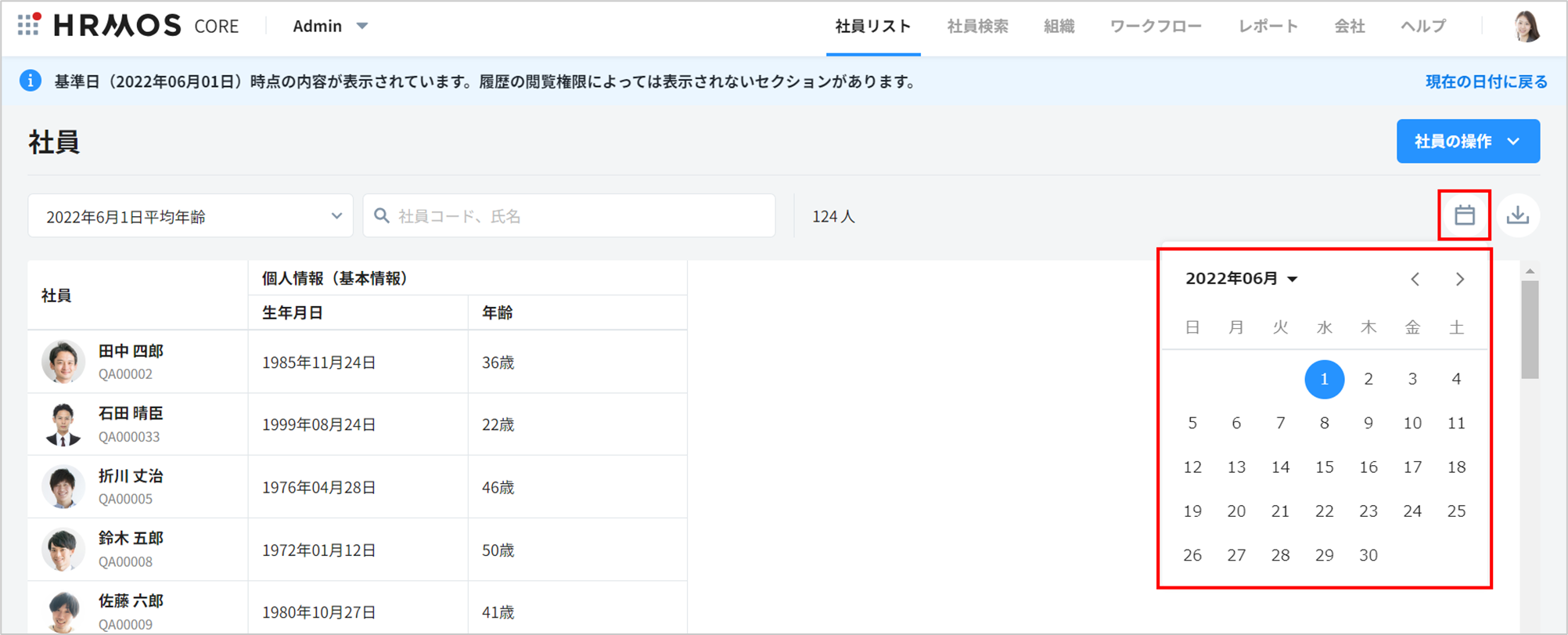
Task: Click the calendar date picker icon
Action: click(x=1464, y=215)
